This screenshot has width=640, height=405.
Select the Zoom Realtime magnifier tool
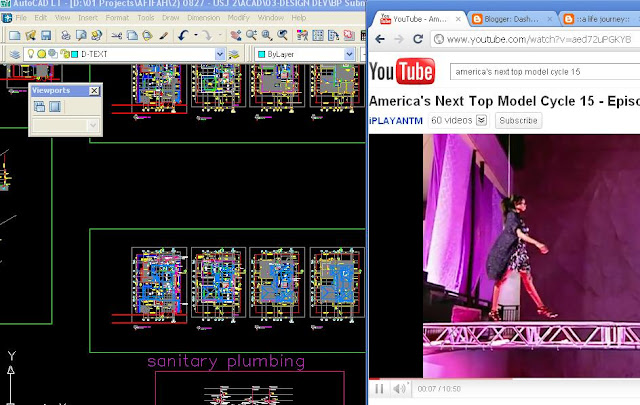[251, 36]
